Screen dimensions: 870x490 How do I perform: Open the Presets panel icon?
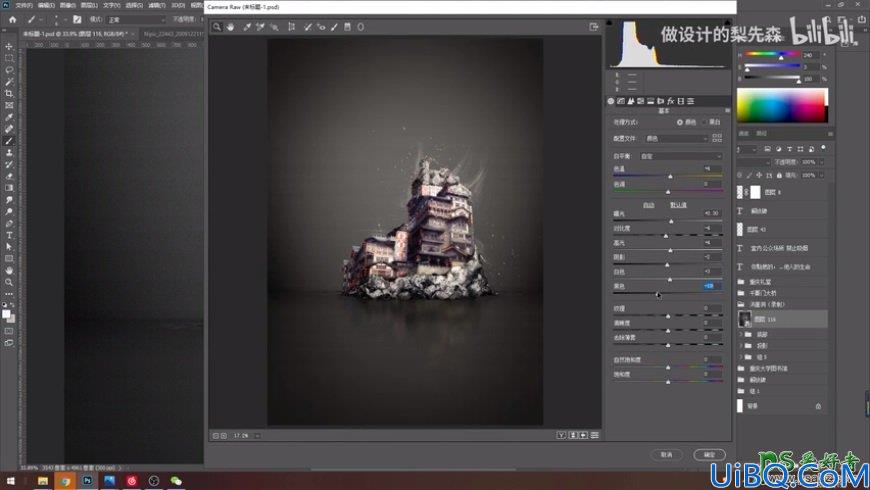(x=691, y=101)
